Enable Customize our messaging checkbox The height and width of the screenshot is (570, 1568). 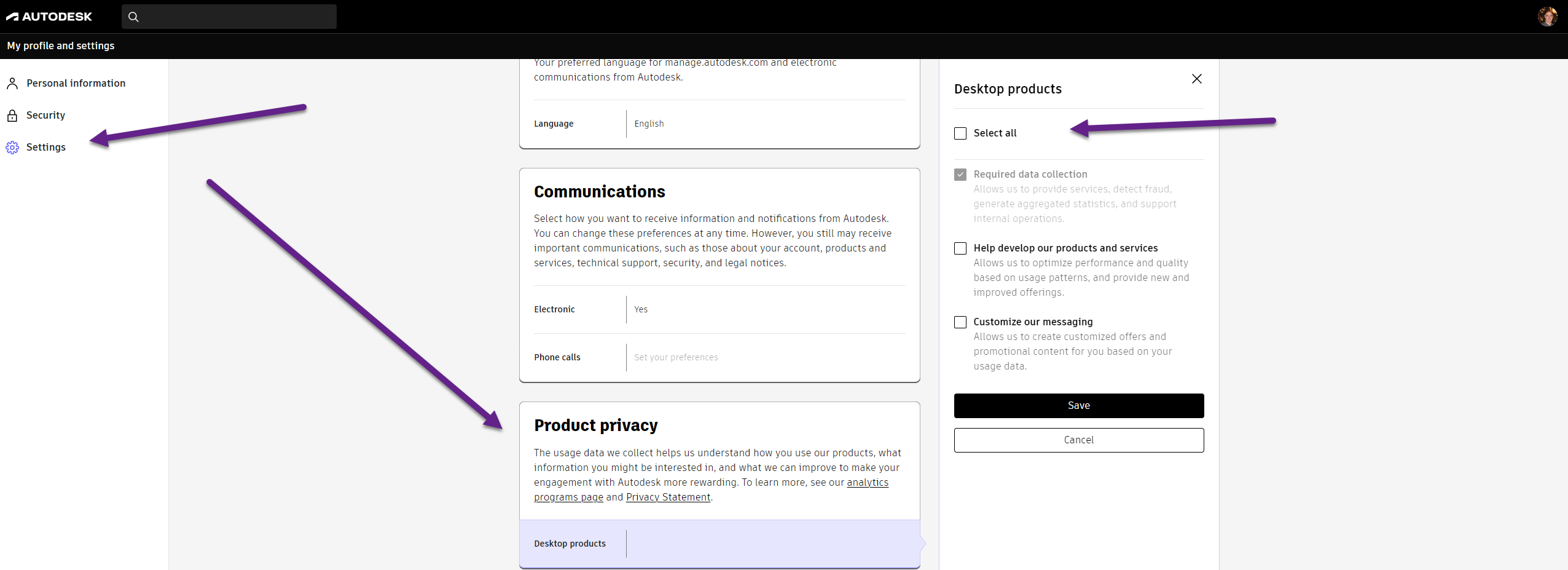(960, 322)
